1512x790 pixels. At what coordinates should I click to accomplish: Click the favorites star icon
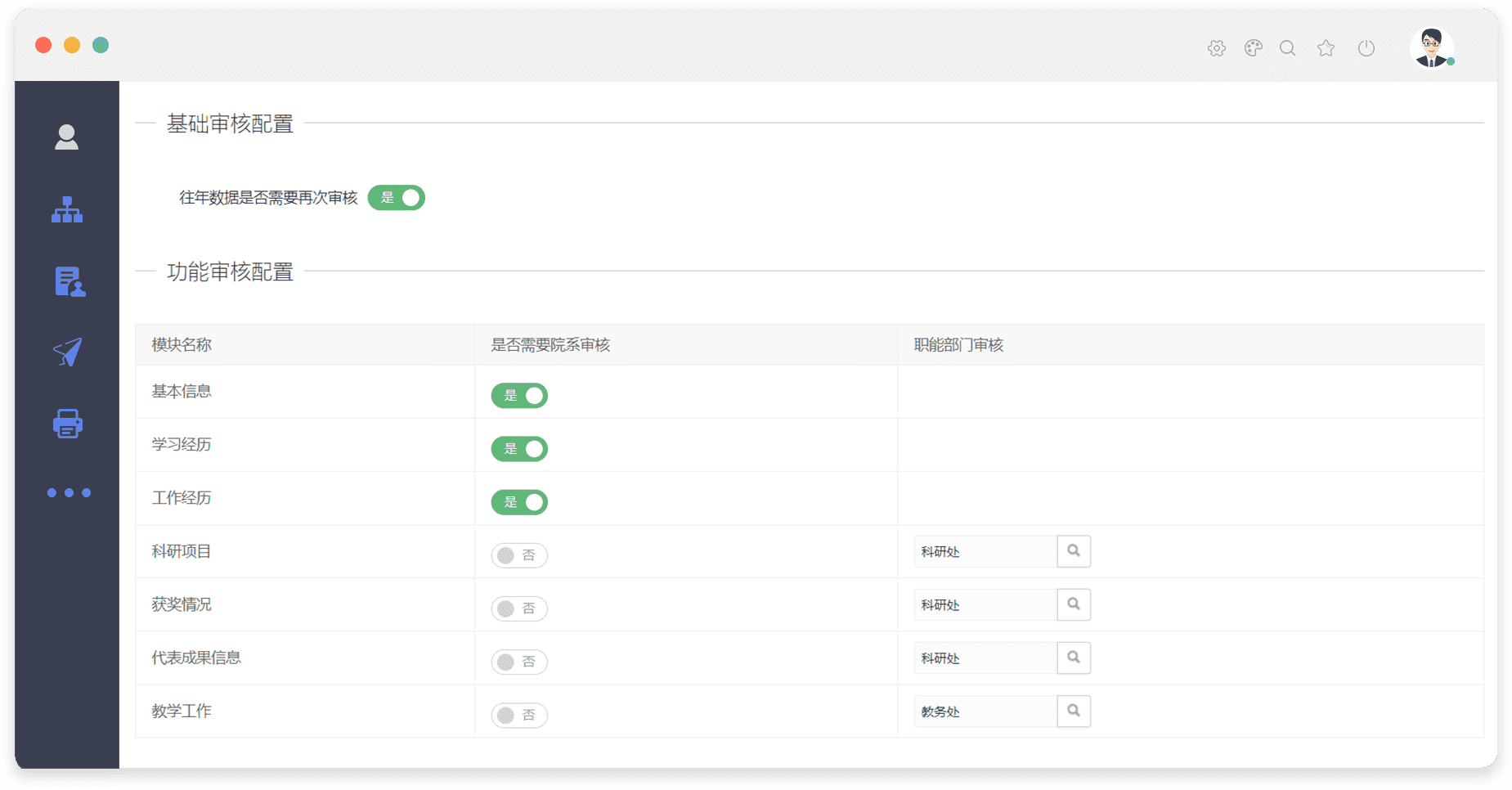pos(1326,48)
